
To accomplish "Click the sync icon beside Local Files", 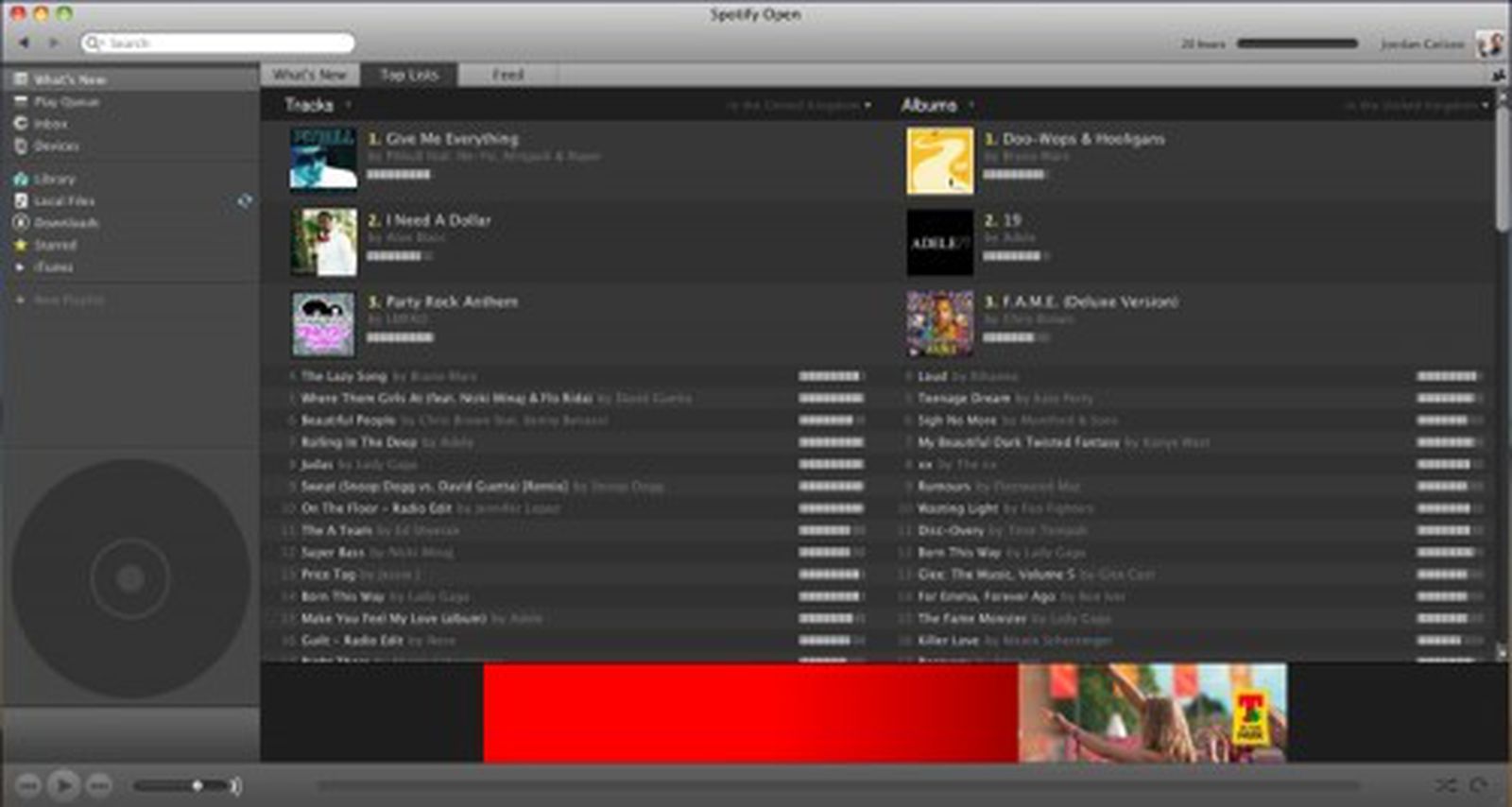I will click(244, 200).
